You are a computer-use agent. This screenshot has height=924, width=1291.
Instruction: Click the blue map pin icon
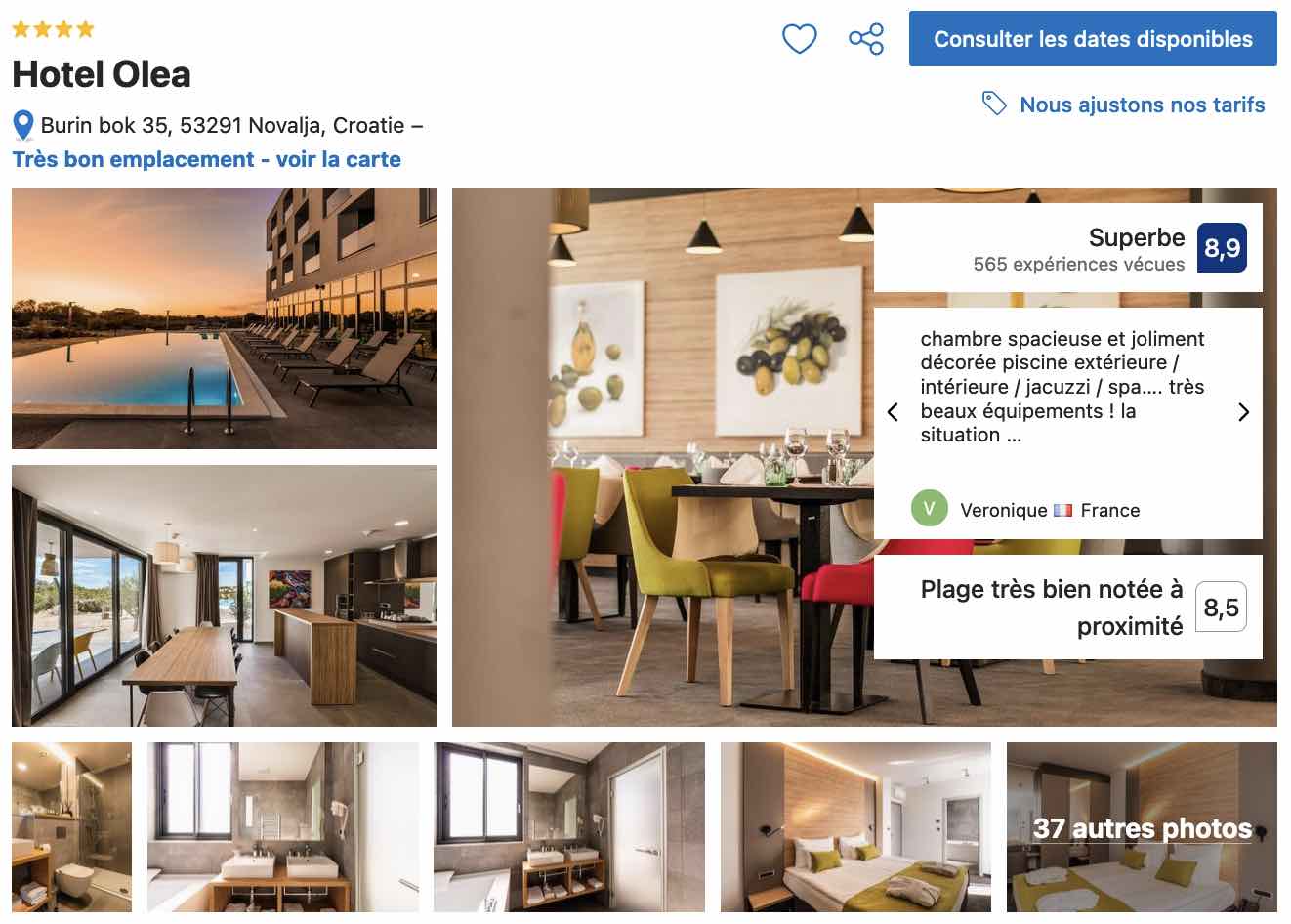point(23,126)
